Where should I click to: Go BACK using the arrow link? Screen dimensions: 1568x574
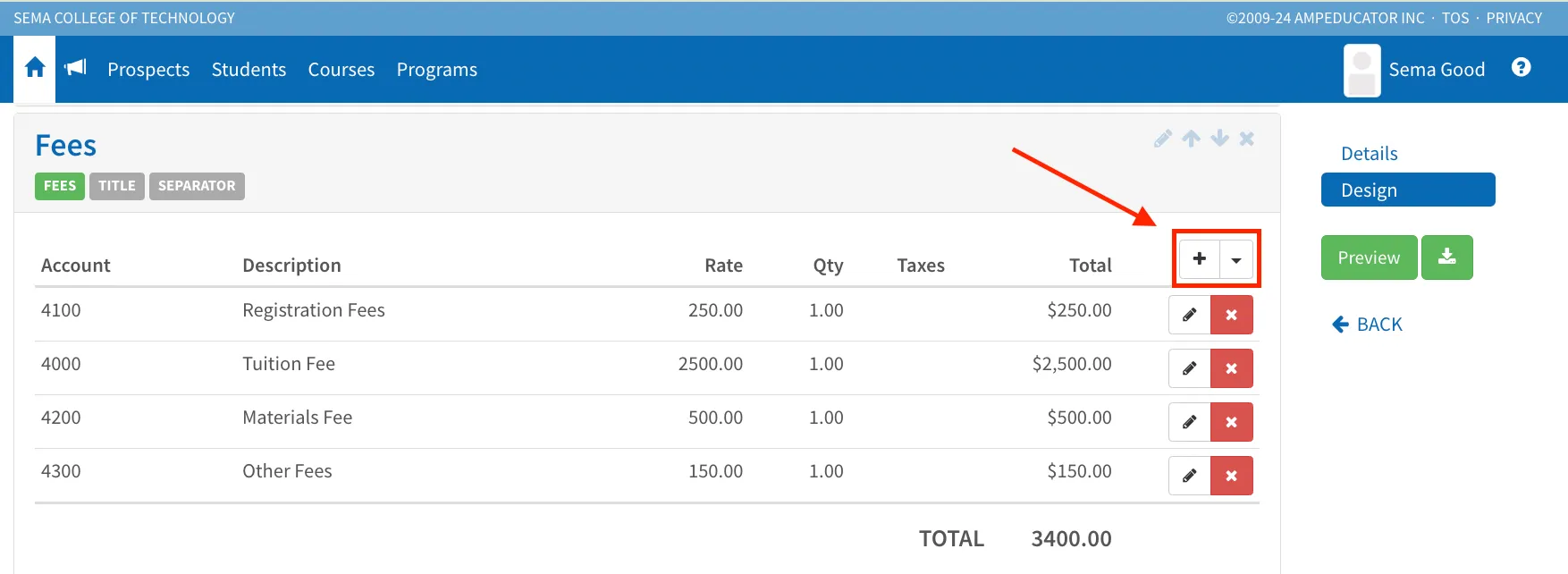pos(1368,325)
